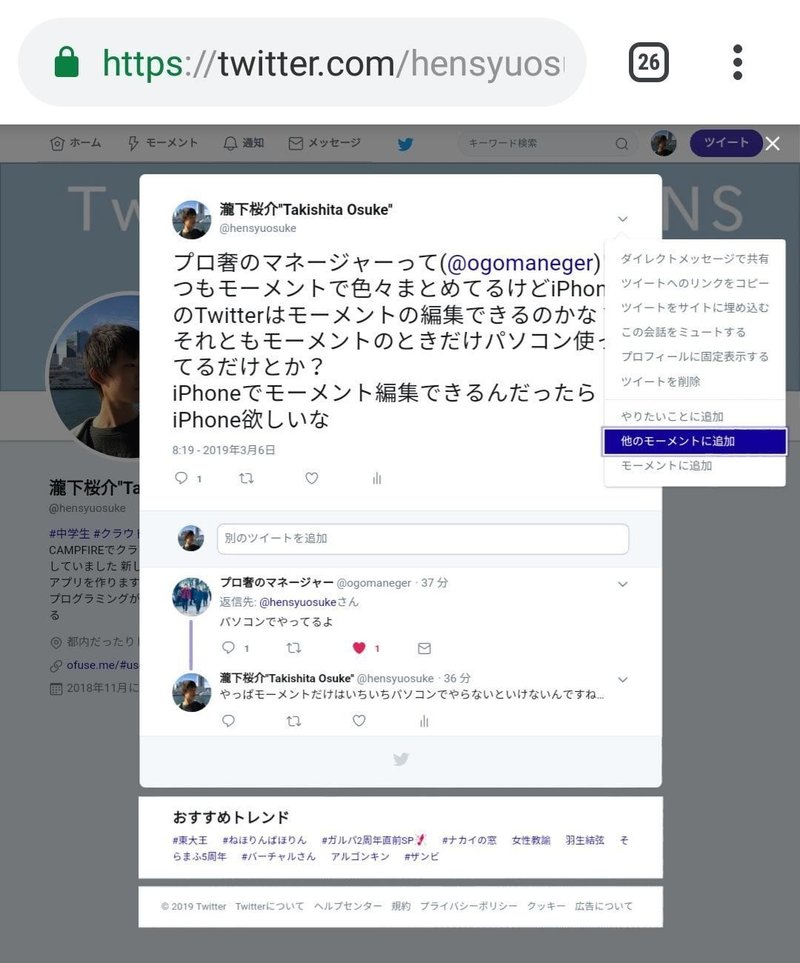Choose ツイートをサイトに埋め込む

click(x=694, y=308)
